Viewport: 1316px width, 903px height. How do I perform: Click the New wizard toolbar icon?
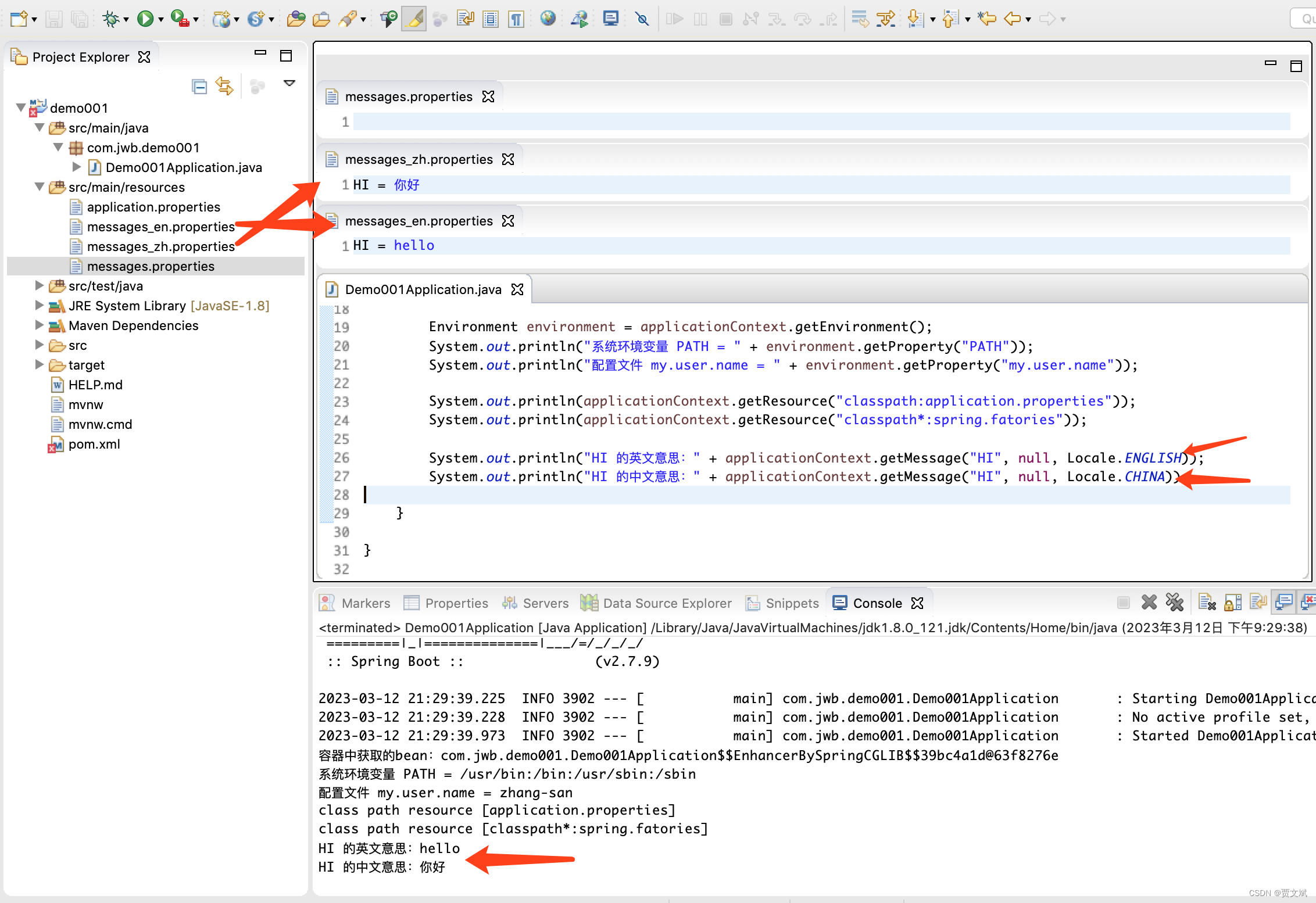pyautogui.click(x=19, y=19)
